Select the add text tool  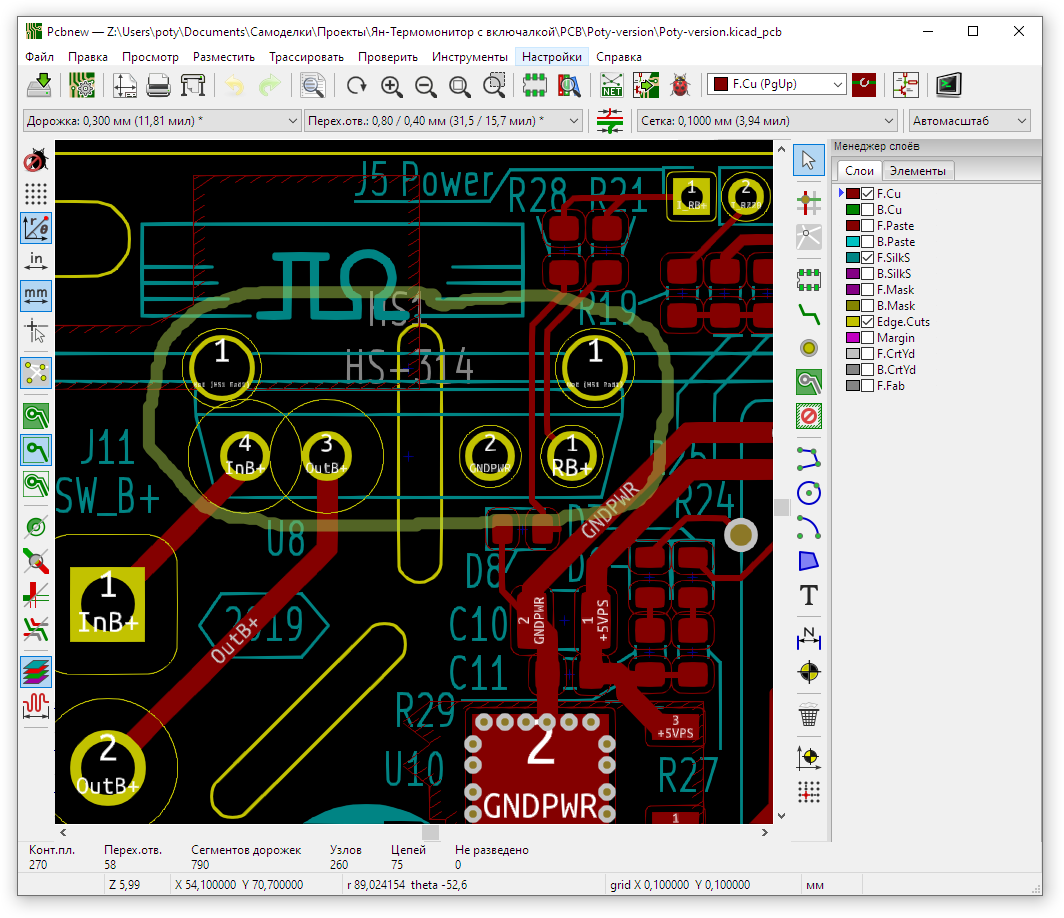[x=809, y=596]
